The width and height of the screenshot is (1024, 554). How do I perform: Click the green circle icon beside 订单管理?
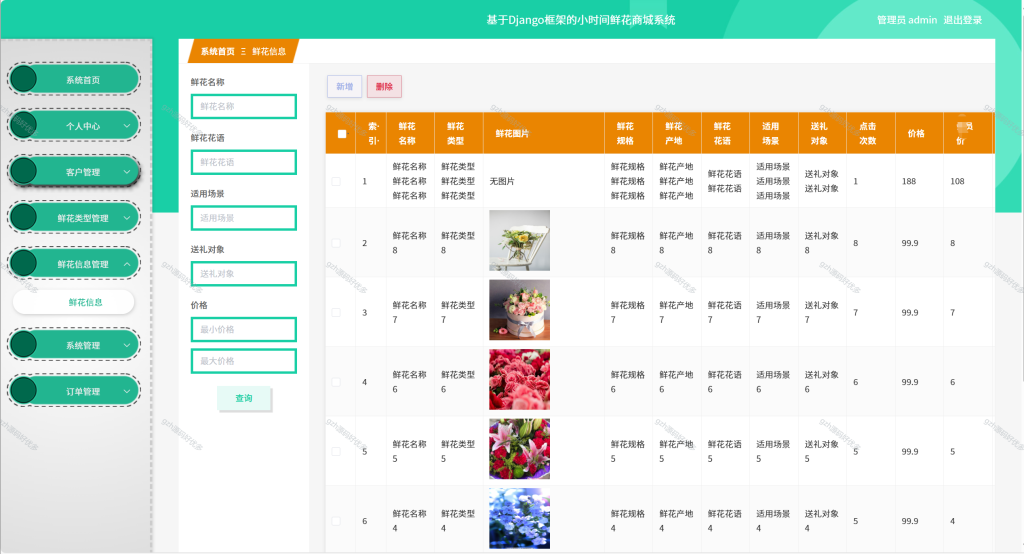[x=24, y=391]
